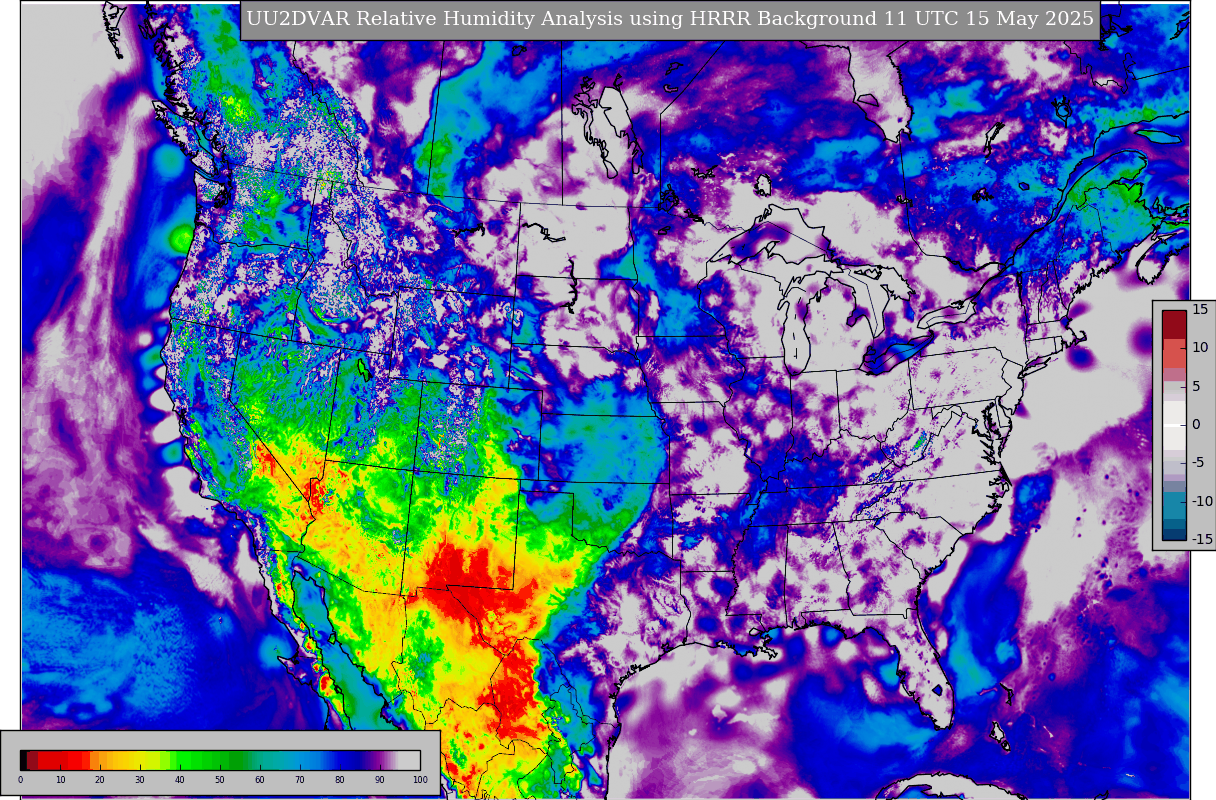Click the '60' label on humidity colorbar
This screenshot has width=1216, height=800.
pos(260,780)
